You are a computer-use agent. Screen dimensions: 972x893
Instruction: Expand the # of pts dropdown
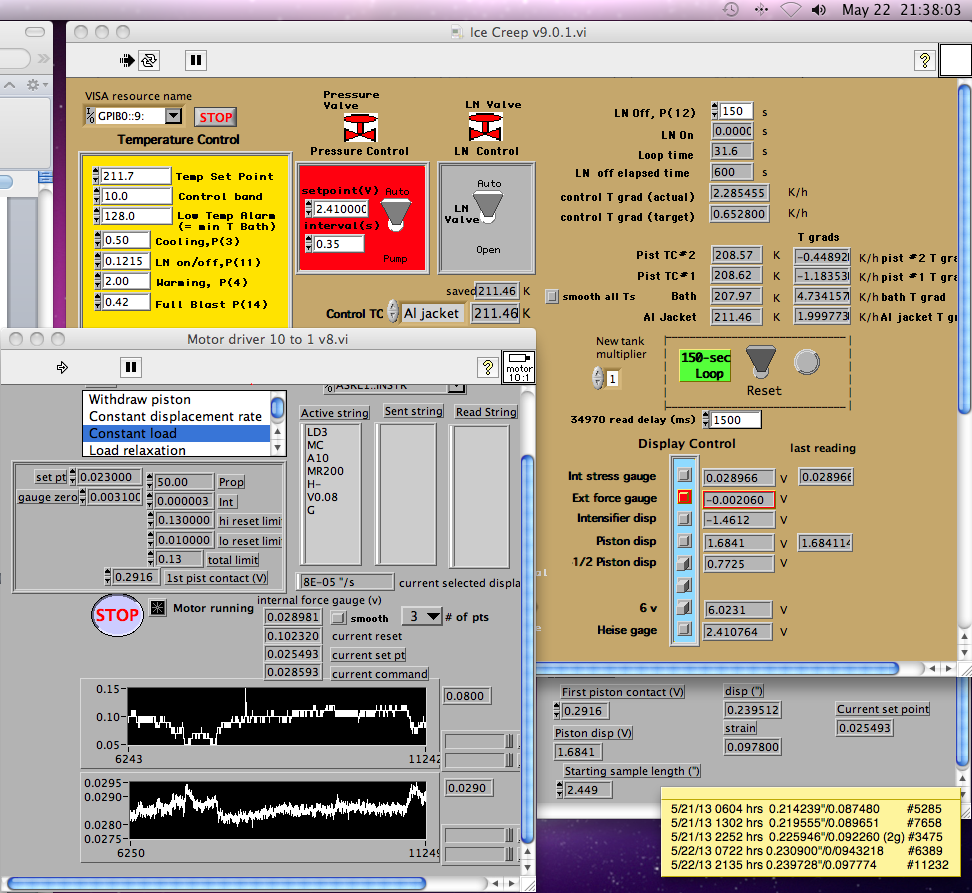(421, 616)
